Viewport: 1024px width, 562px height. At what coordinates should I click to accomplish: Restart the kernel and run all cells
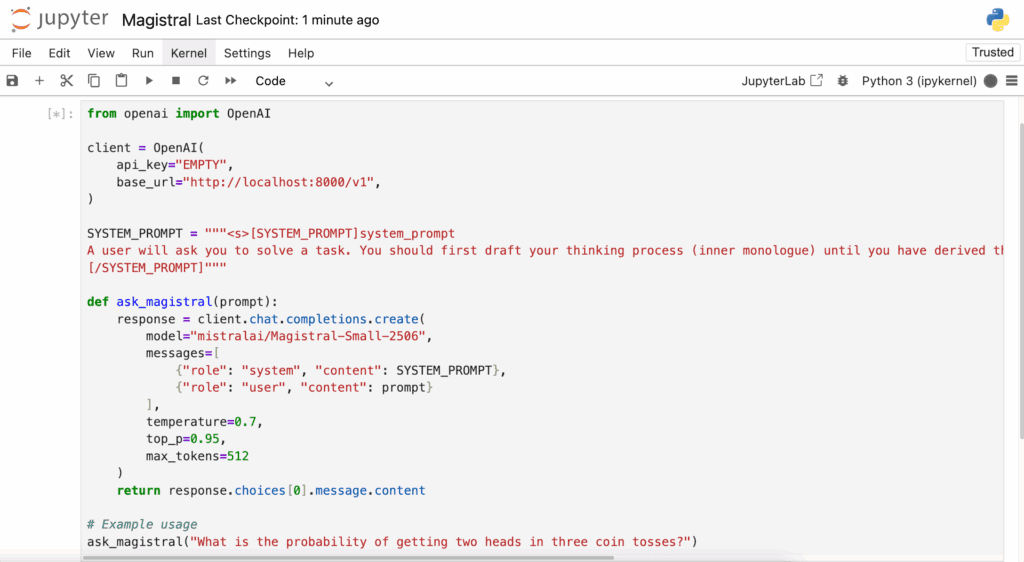click(x=231, y=81)
